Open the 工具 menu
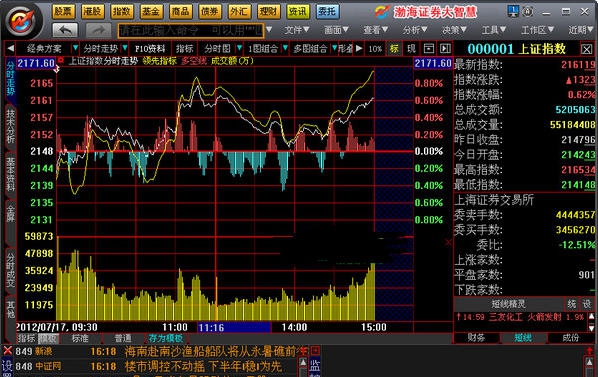 click(494, 30)
